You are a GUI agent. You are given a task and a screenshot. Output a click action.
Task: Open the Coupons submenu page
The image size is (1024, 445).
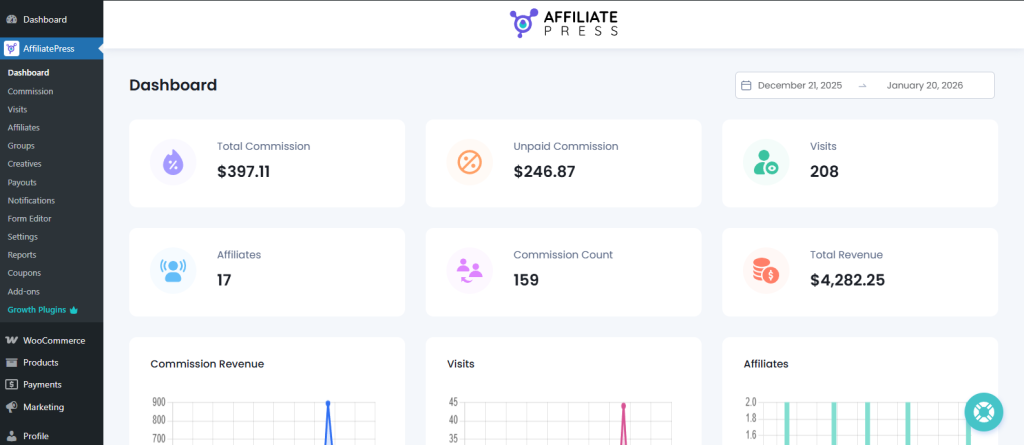tap(24, 273)
